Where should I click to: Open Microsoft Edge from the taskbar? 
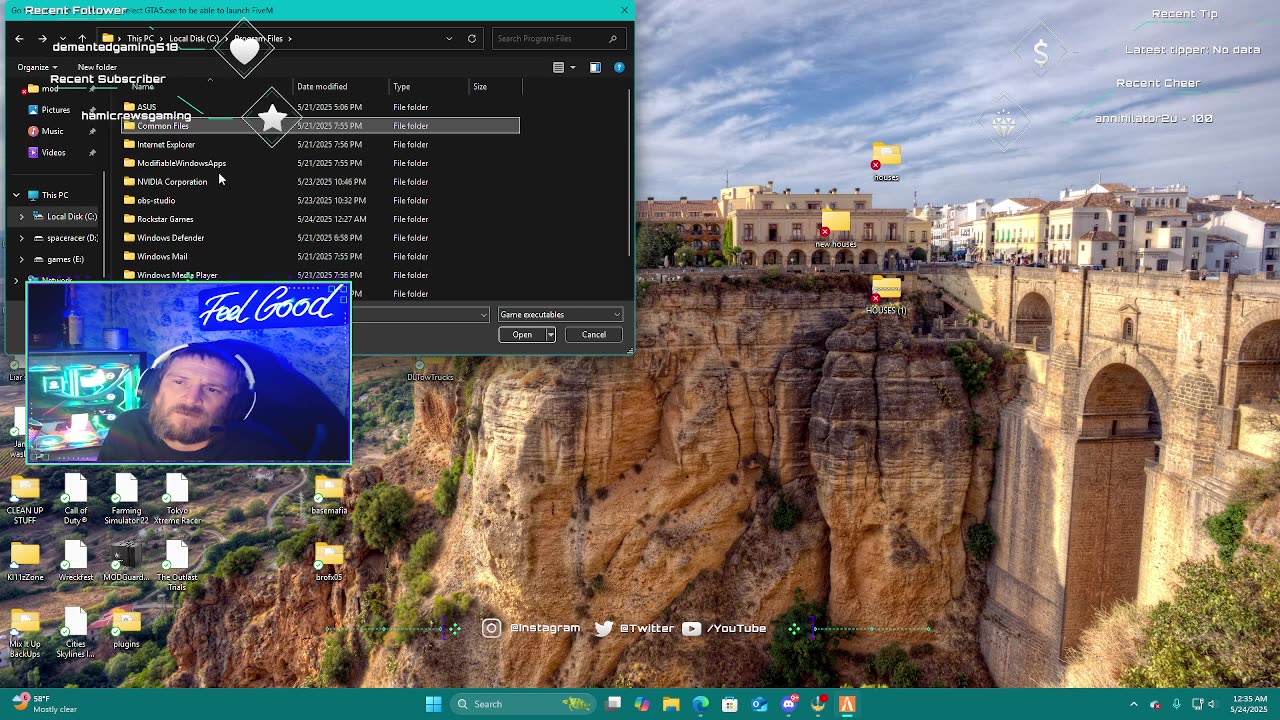pyautogui.click(x=701, y=704)
